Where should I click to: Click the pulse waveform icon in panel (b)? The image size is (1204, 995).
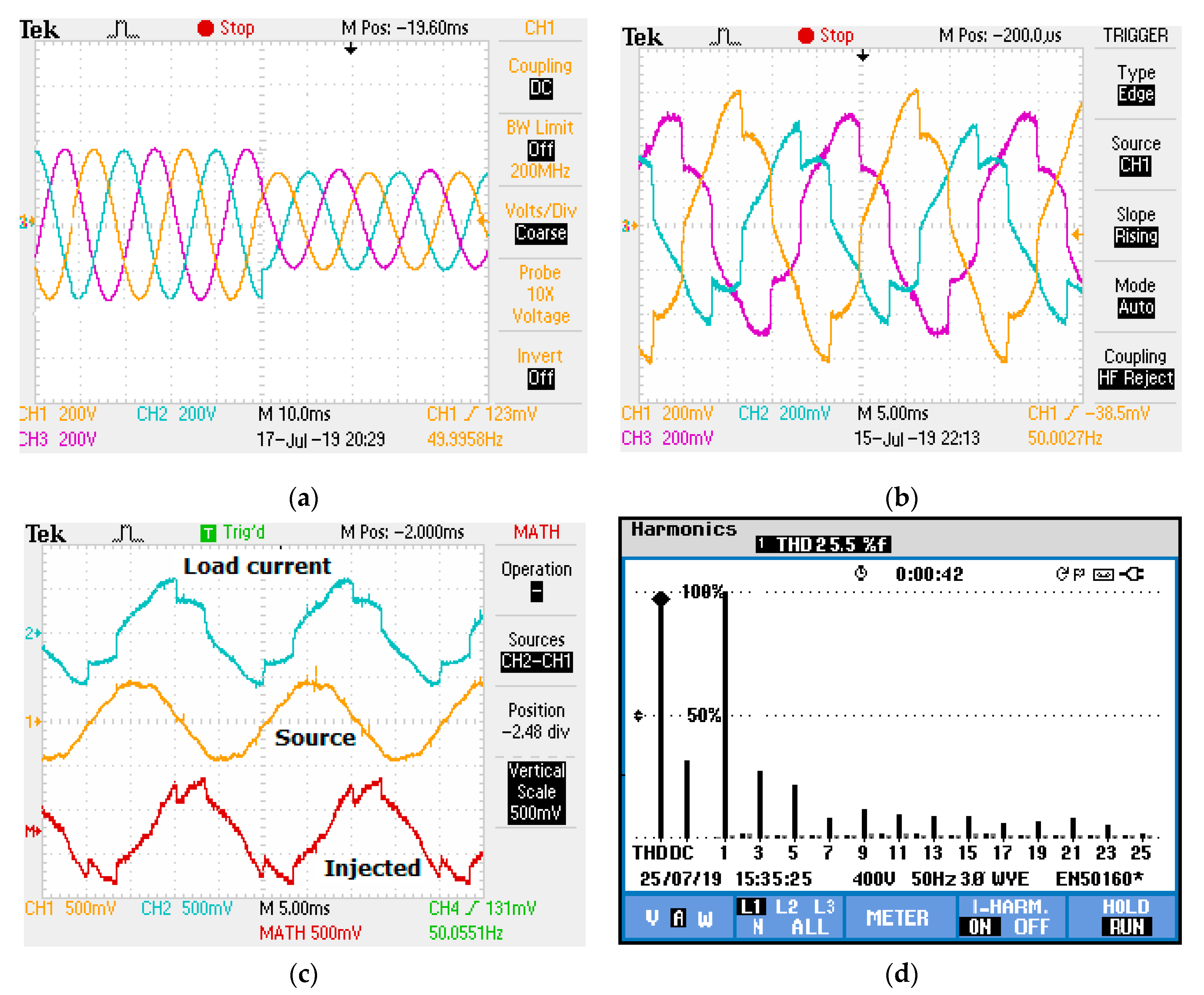coord(725,37)
